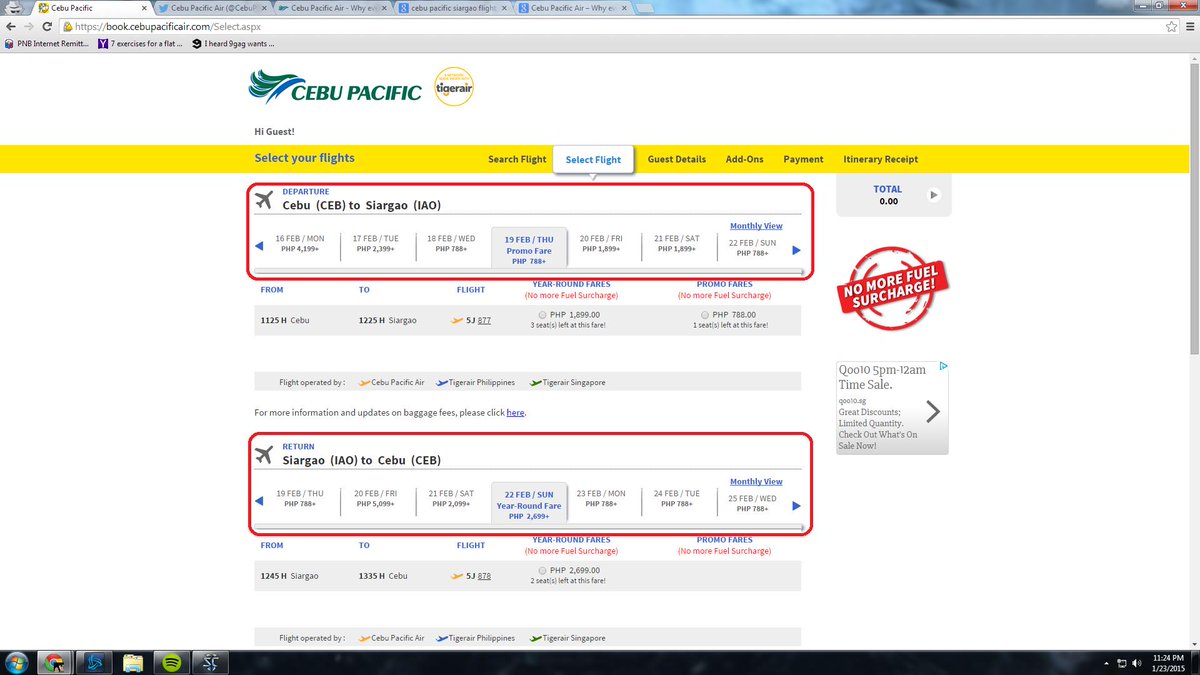Open Guest Details step

[677, 159]
